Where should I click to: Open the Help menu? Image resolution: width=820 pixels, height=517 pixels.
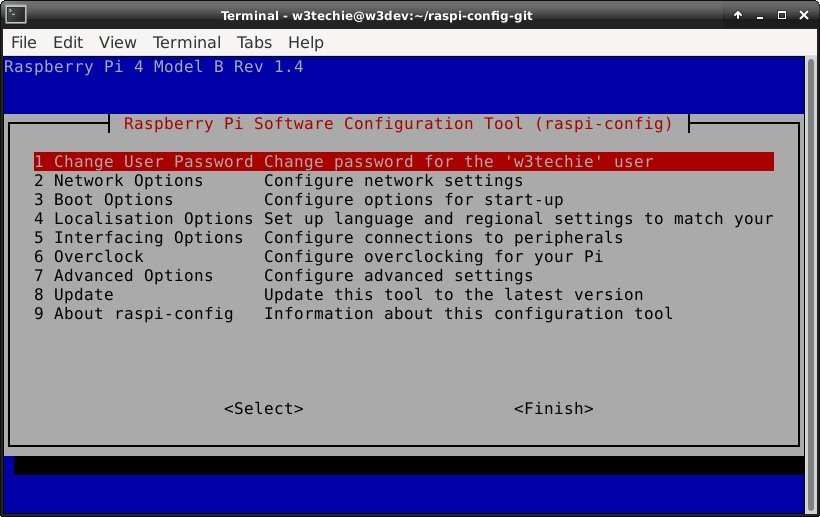click(x=306, y=42)
